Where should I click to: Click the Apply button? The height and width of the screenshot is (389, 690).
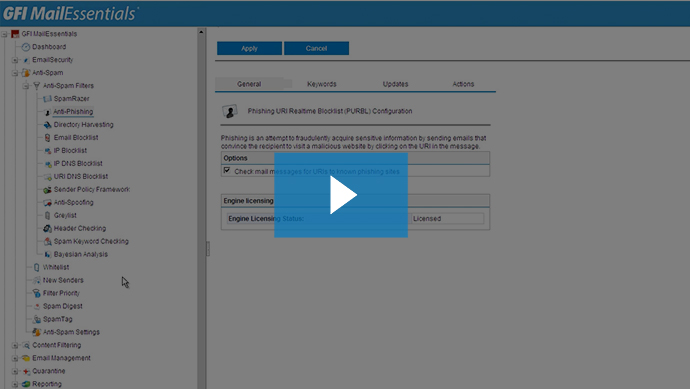249,48
